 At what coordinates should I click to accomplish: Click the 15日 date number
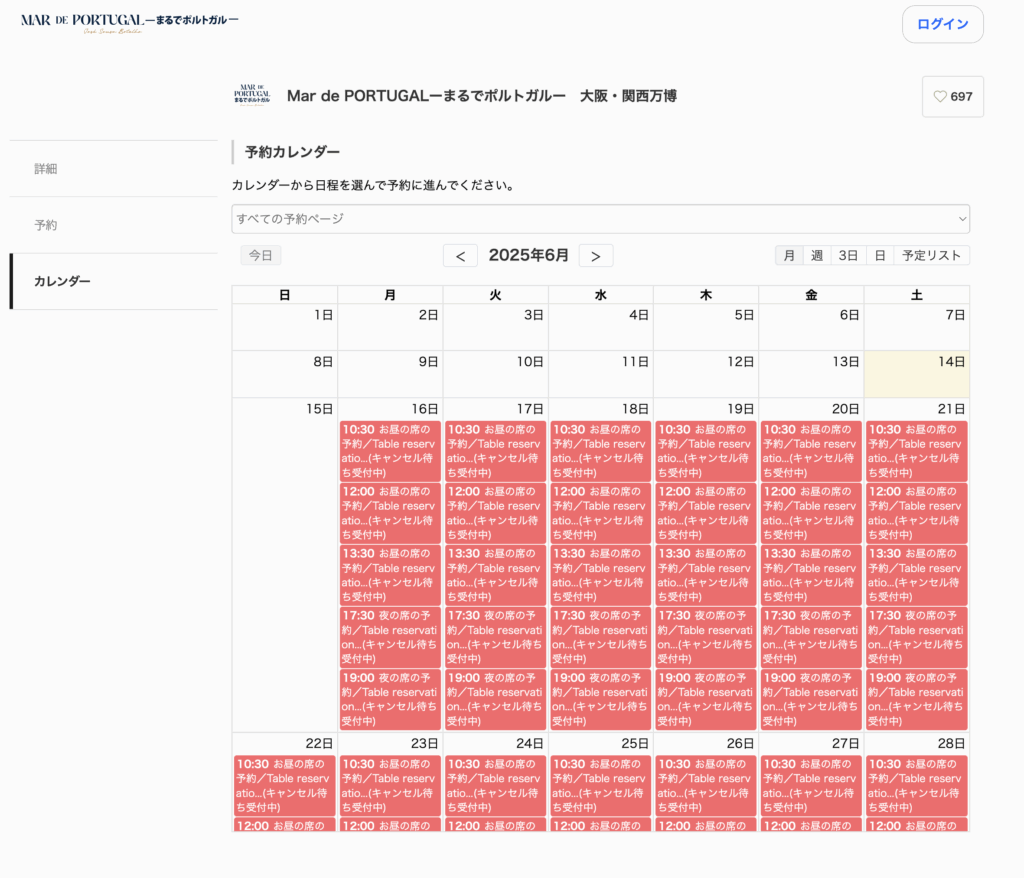(319, 409)
